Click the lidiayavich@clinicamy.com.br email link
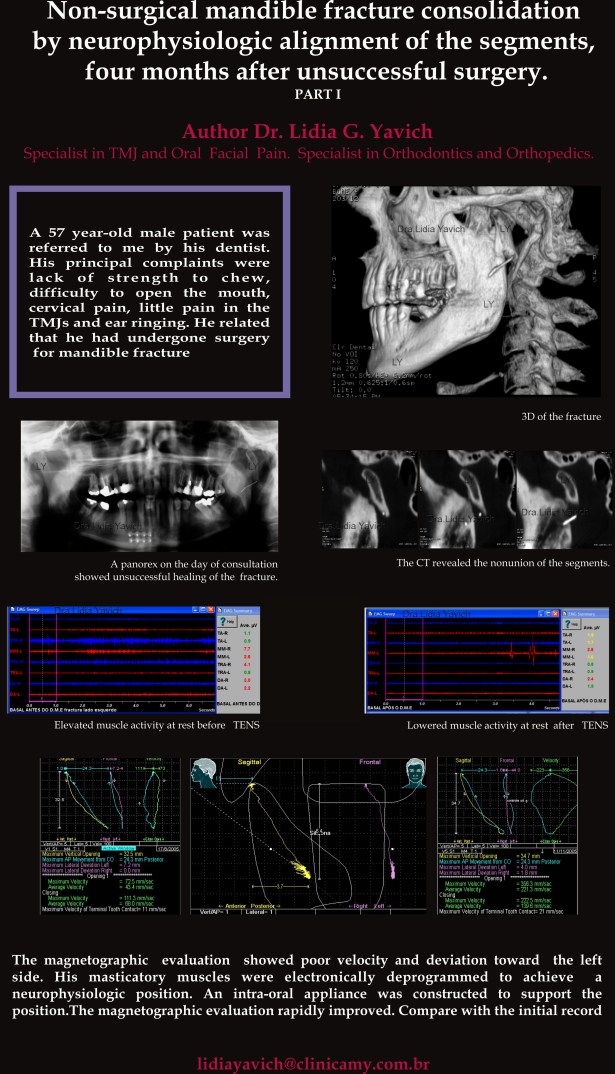615x1074 pixels. click(307, 1060)
